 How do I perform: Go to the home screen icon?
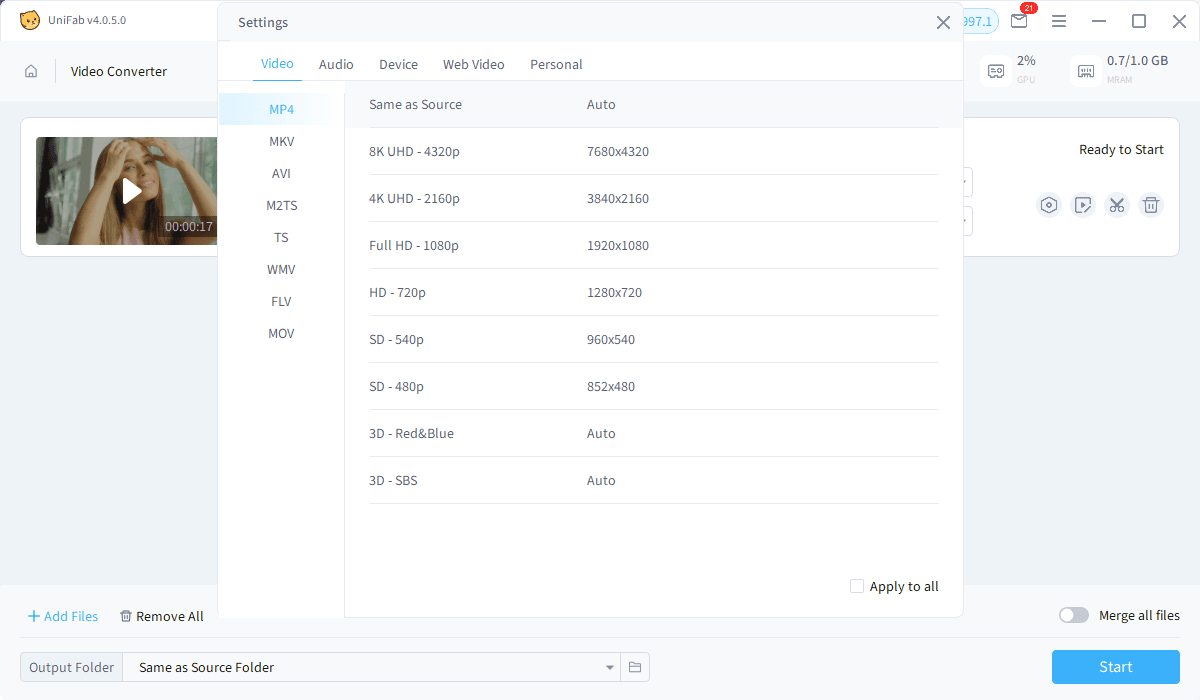(31, 71)
